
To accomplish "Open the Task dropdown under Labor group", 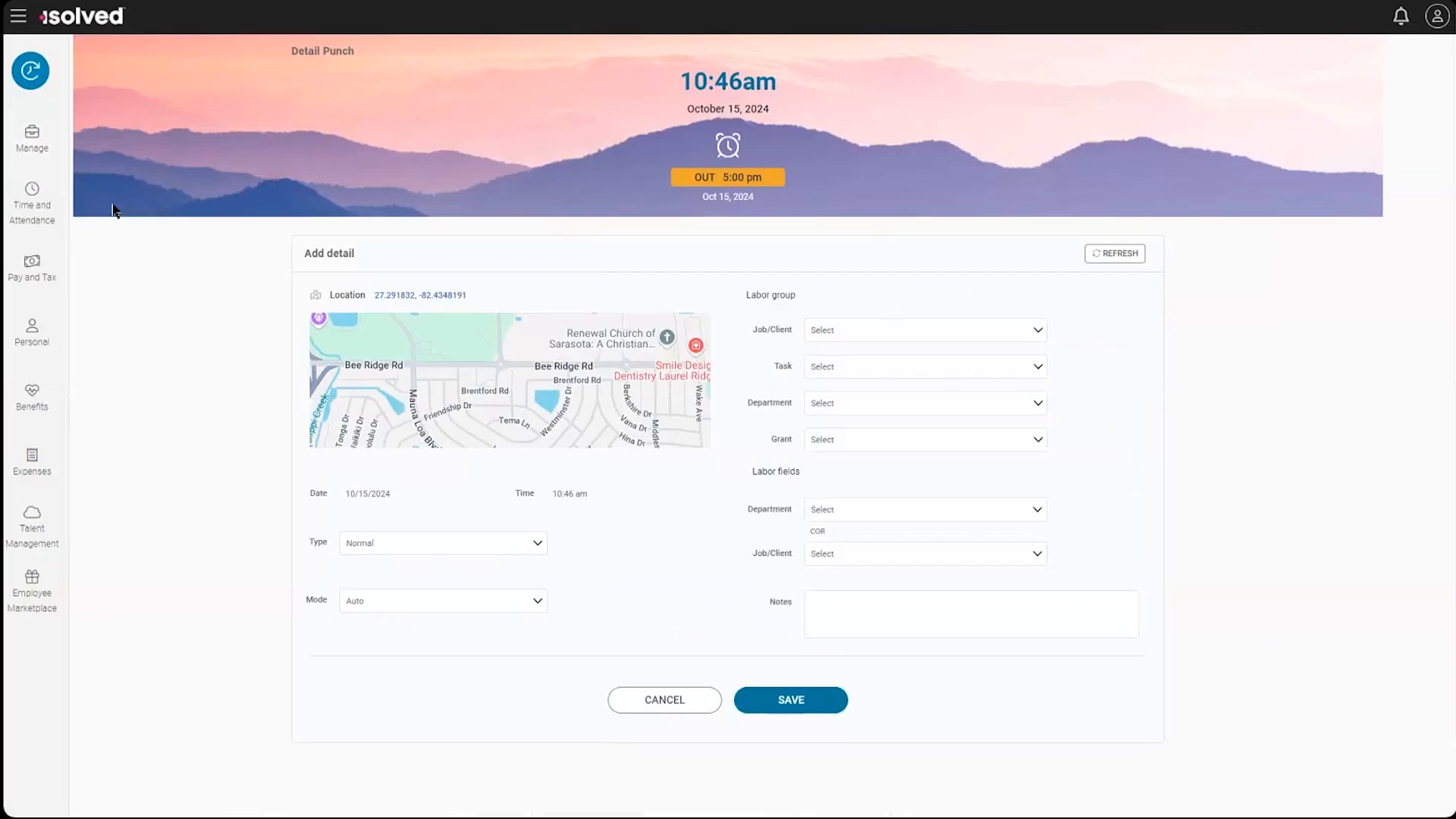I will [925, 366].
